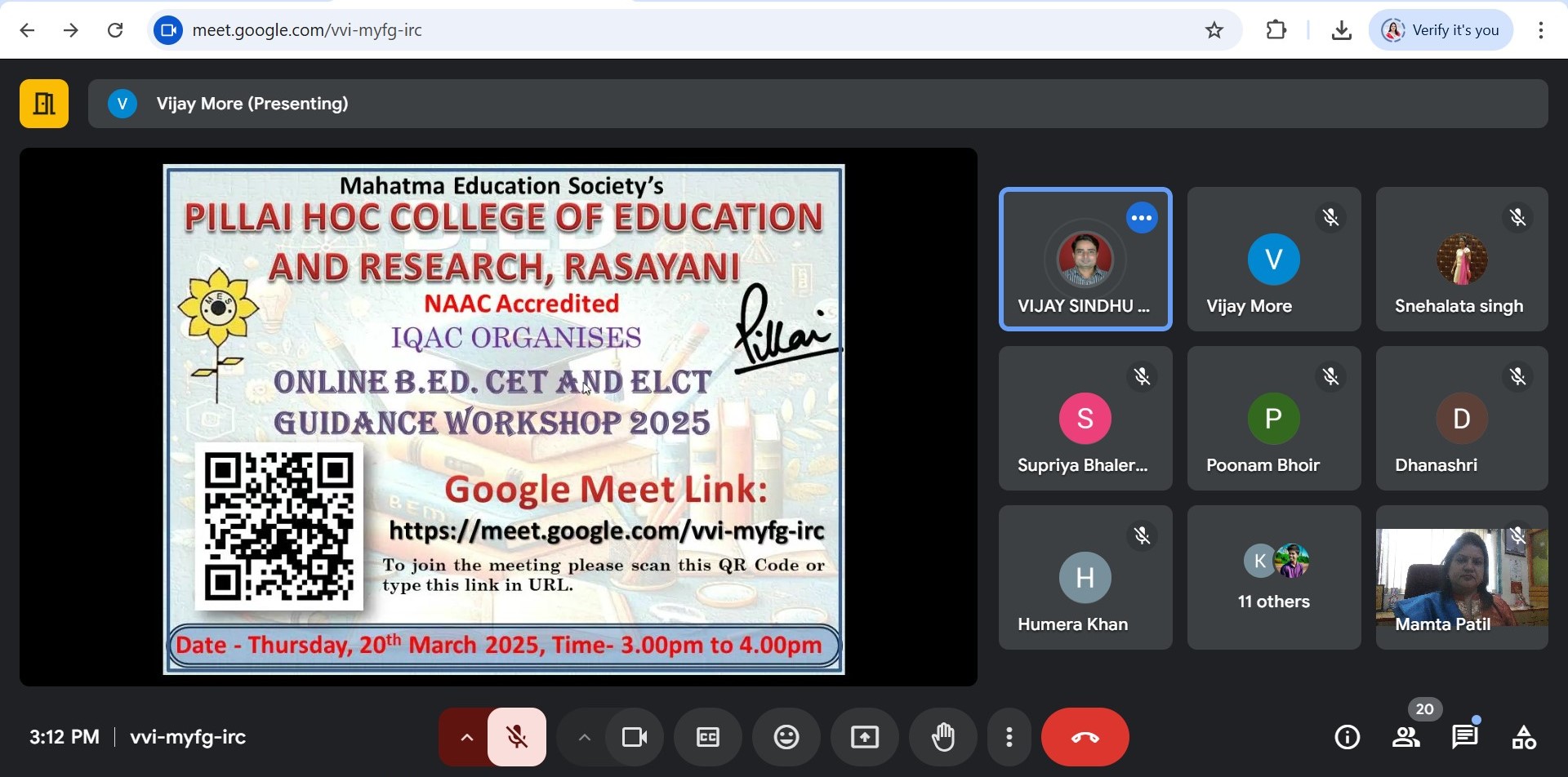Leave the call with the red hang-up button

1085,738
